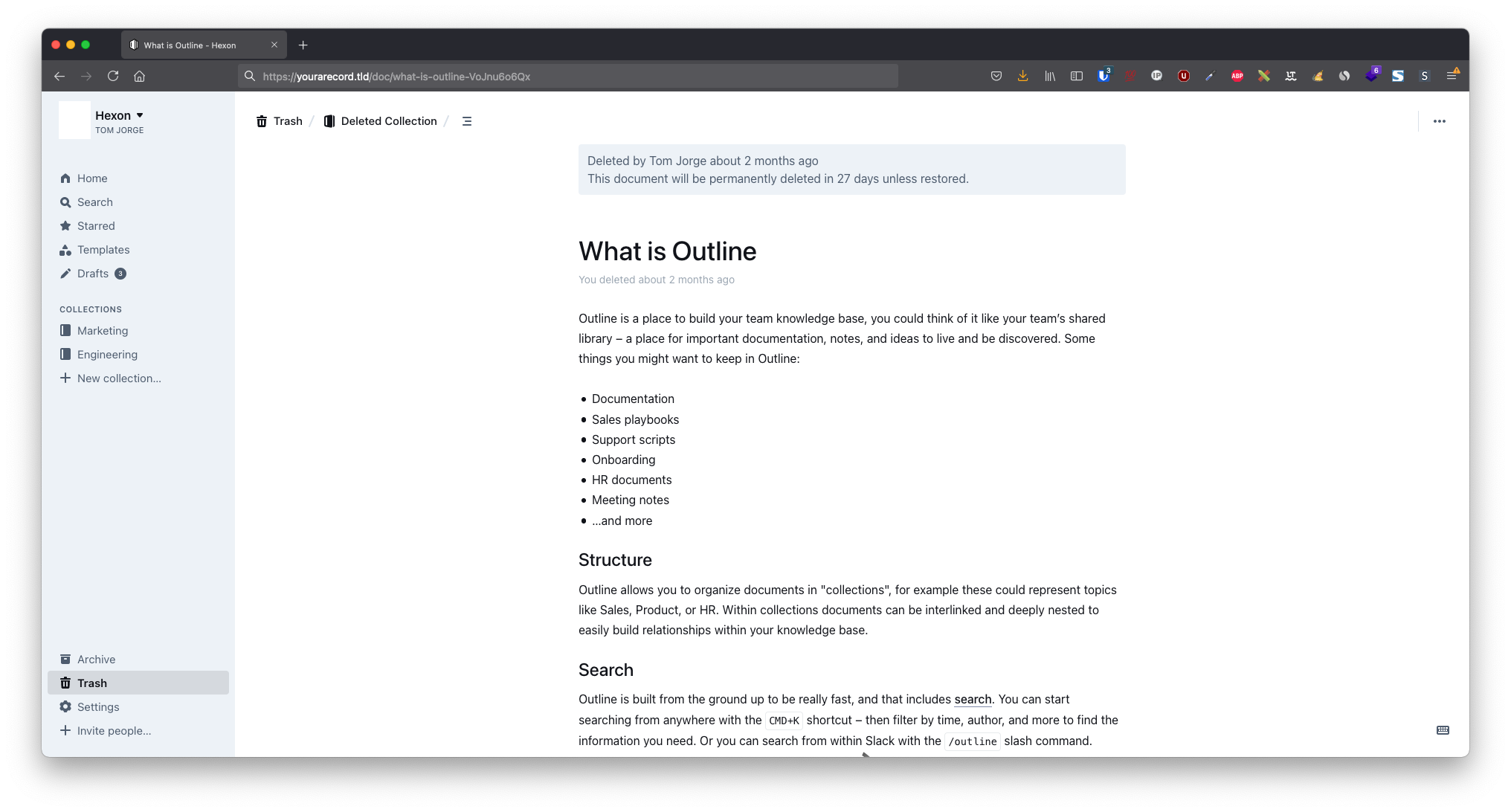1511x812 pixels.
Task: Click the Meeting notes list item
Action: (x=631, y=500)
